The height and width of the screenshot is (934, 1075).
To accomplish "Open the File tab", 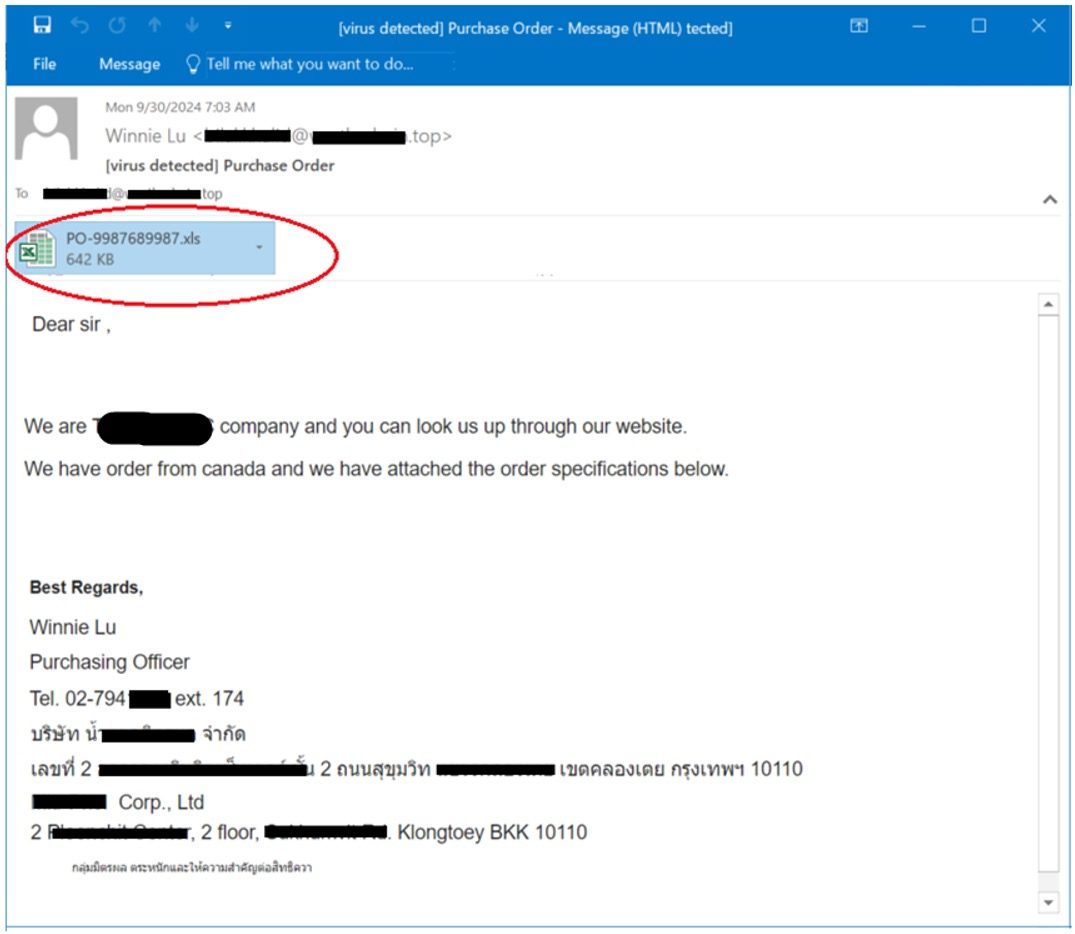I will point(44,64).
